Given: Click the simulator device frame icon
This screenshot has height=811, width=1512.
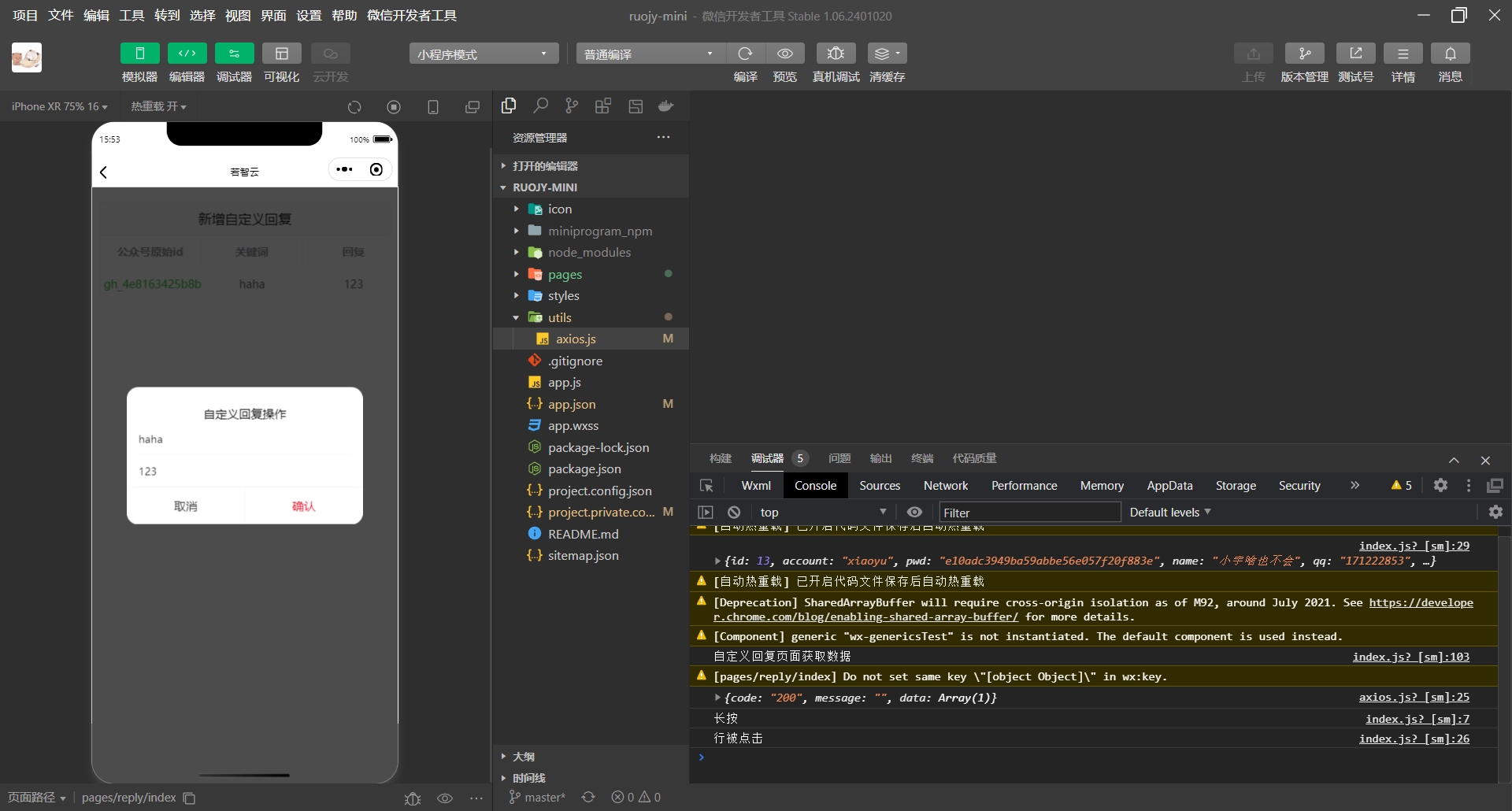Looking at the screenshot, I should pos(433,107).
